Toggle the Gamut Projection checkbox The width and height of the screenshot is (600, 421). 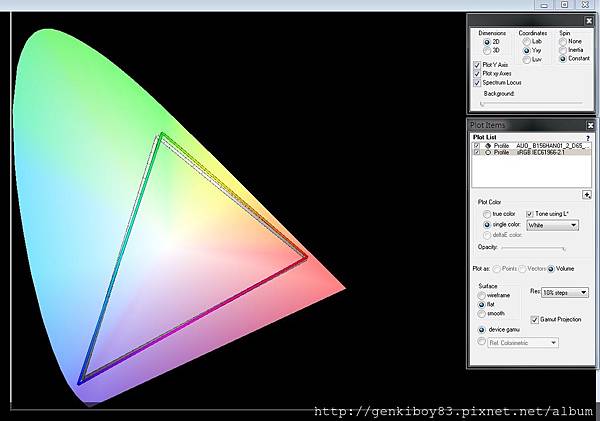535,320
